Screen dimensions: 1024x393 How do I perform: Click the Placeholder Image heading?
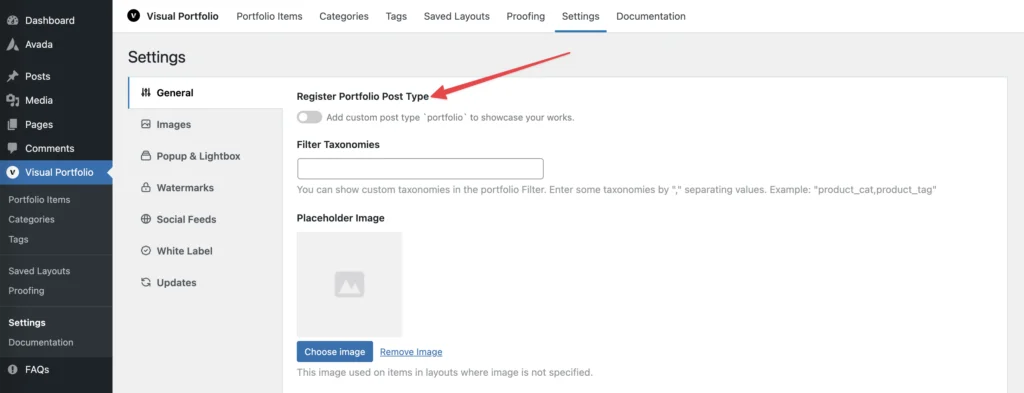(x=340, y=218)
